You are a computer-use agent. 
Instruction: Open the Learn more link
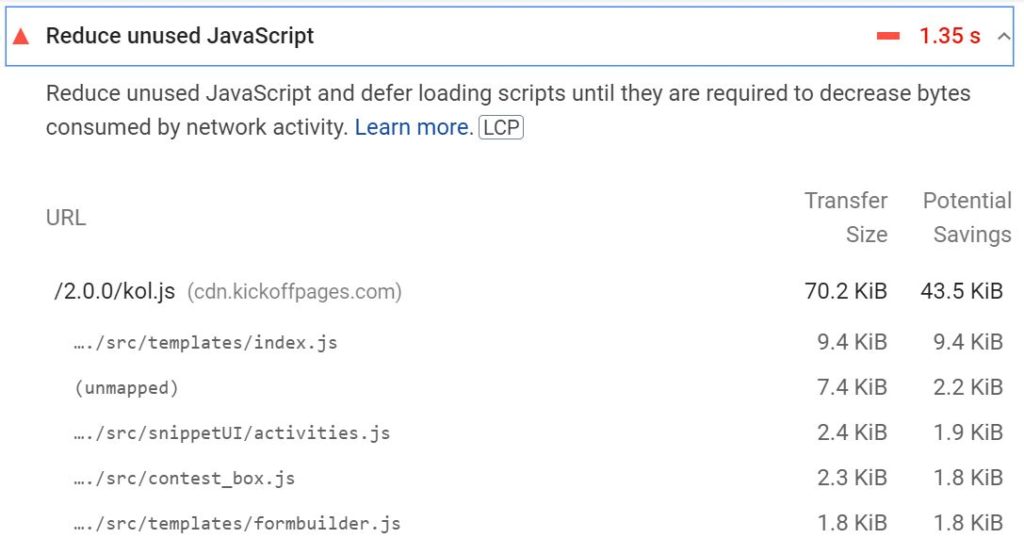pos(413,127)
